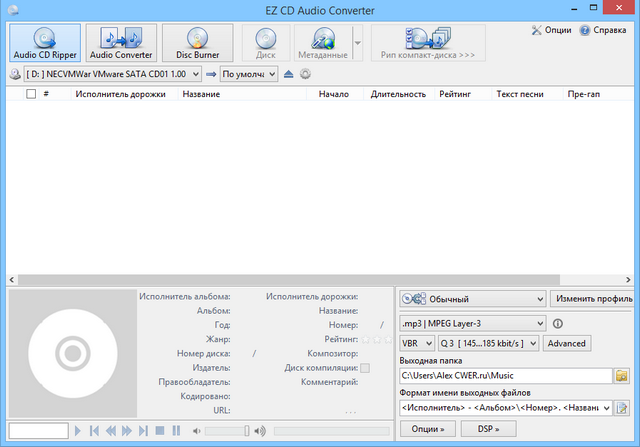The height and width of the screenshot is (447, 640).
Task: Fast forward the playing track
Action: coord(127,431)
